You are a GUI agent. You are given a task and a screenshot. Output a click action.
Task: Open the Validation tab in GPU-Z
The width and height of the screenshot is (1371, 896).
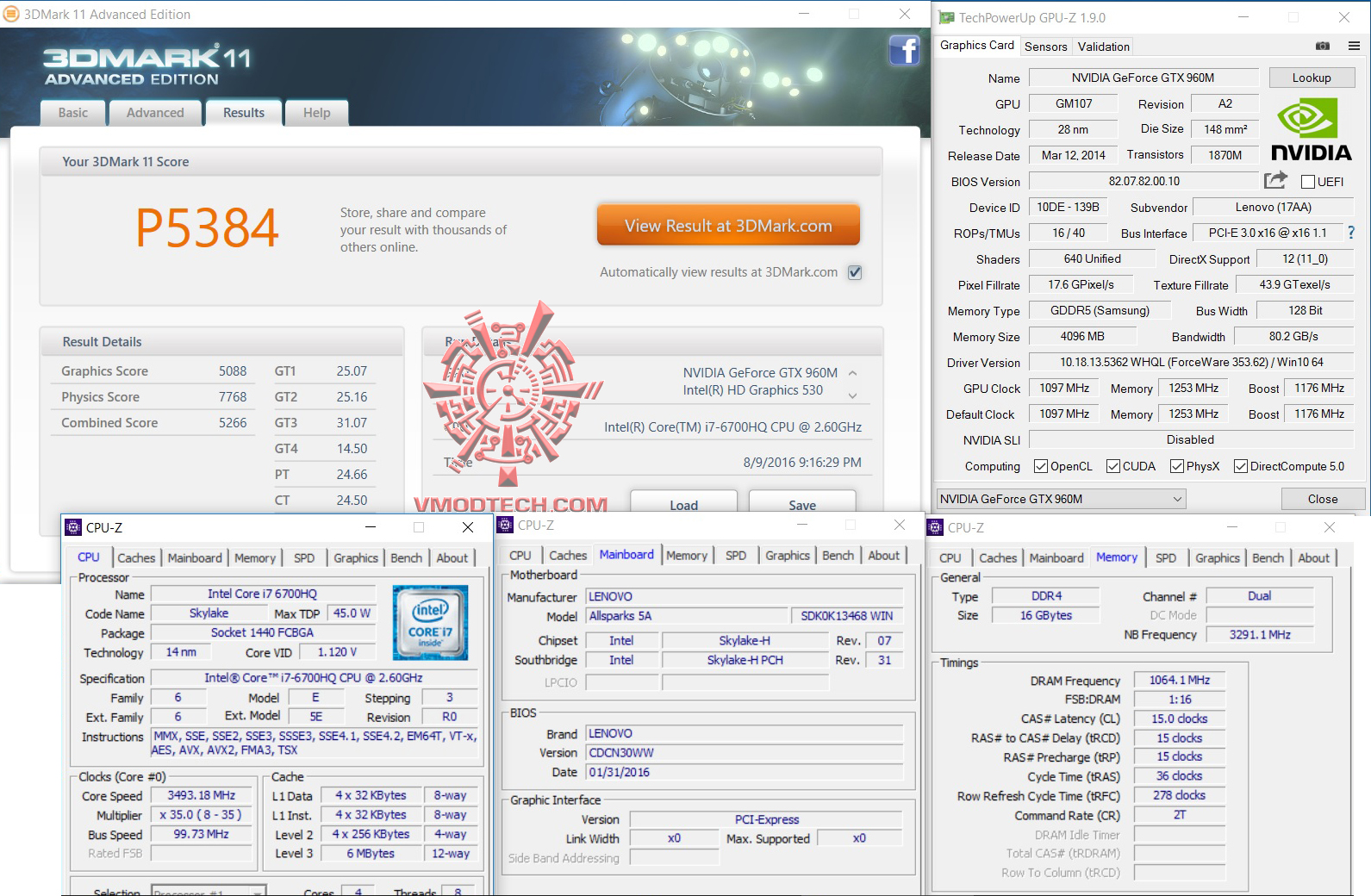pyautogui.click(x=1104, y=47)
